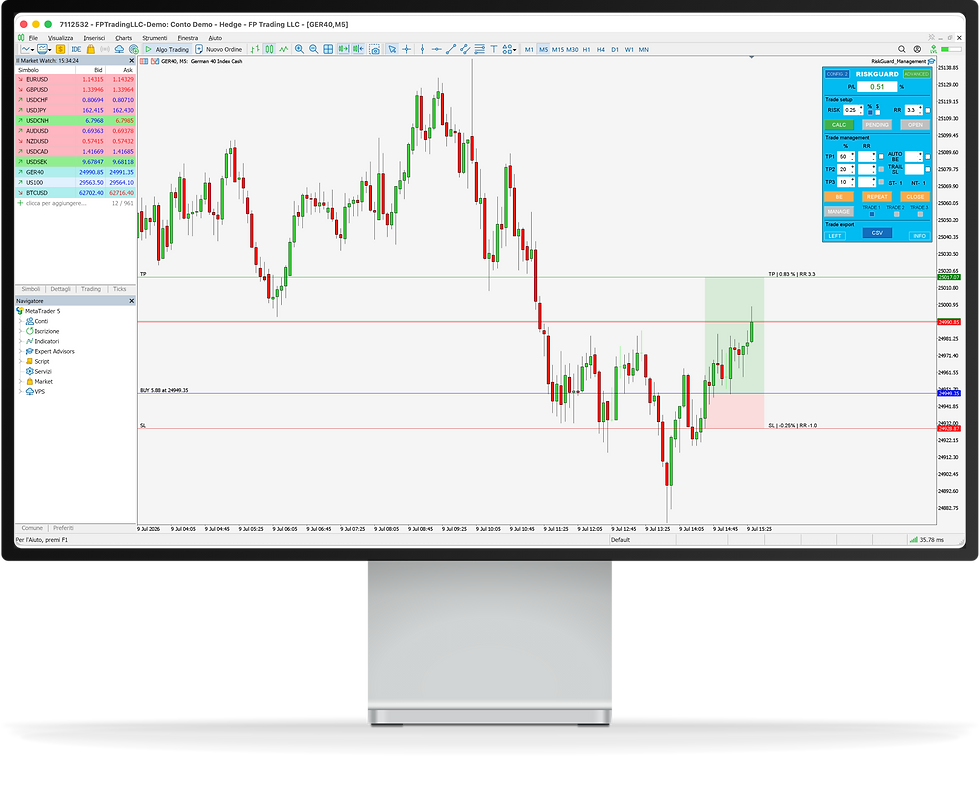Select the H1 timeframe
Screen dimensions: 980x806
(x=586, y=49)
